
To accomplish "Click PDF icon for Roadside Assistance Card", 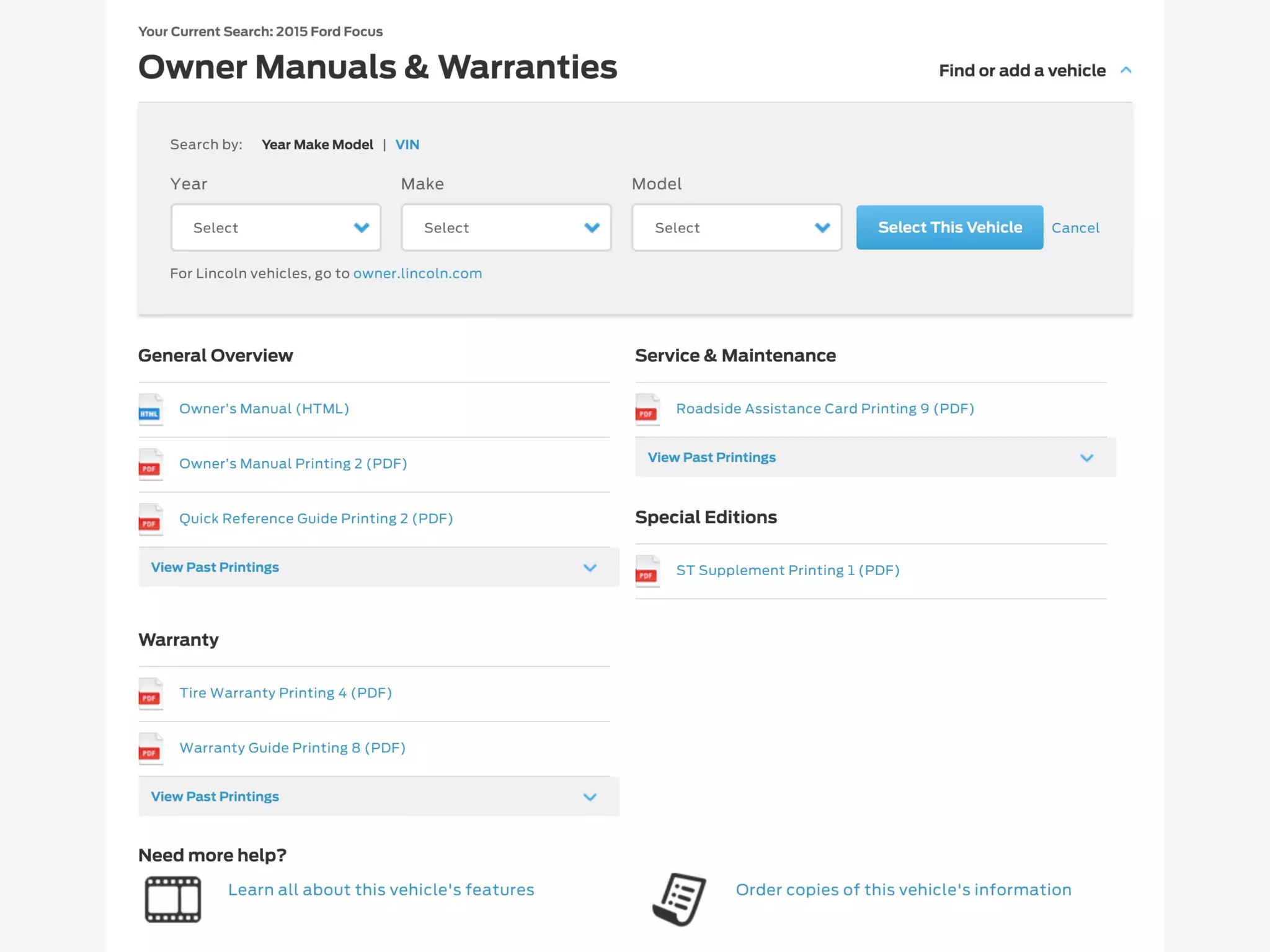I will (647, 410).
